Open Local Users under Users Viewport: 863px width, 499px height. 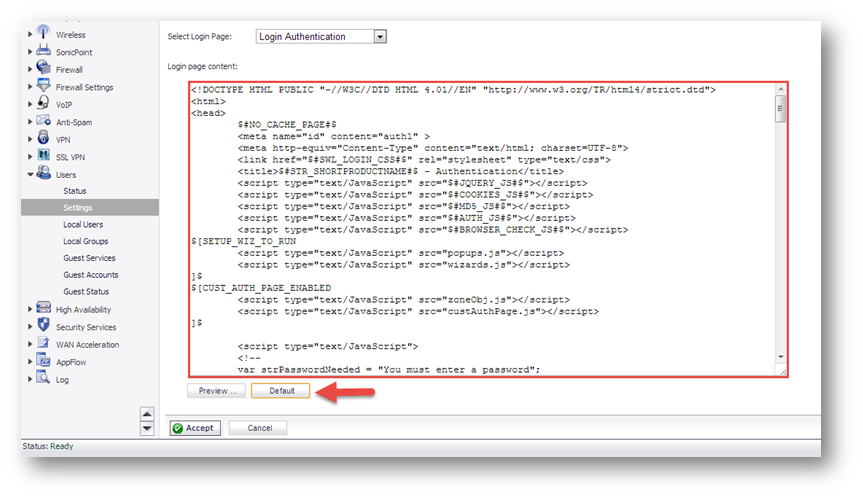tap(83, 225)
